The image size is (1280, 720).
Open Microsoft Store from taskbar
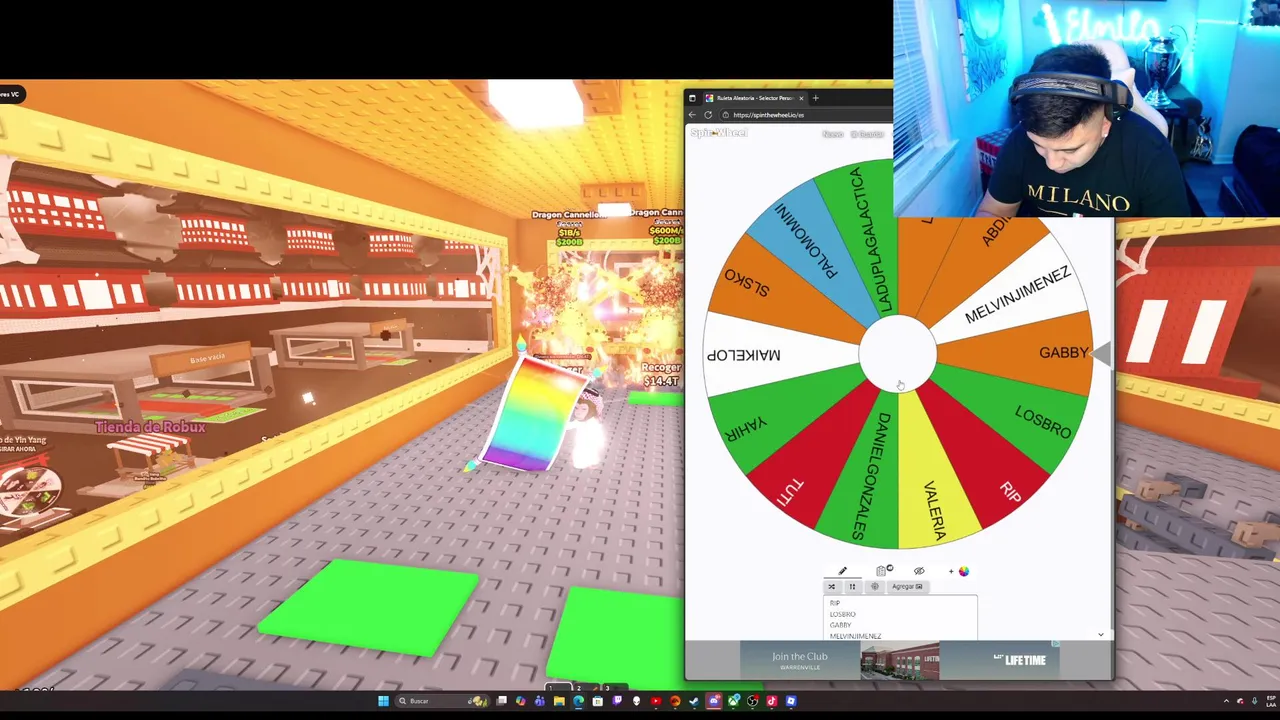[x=597, y=701]
